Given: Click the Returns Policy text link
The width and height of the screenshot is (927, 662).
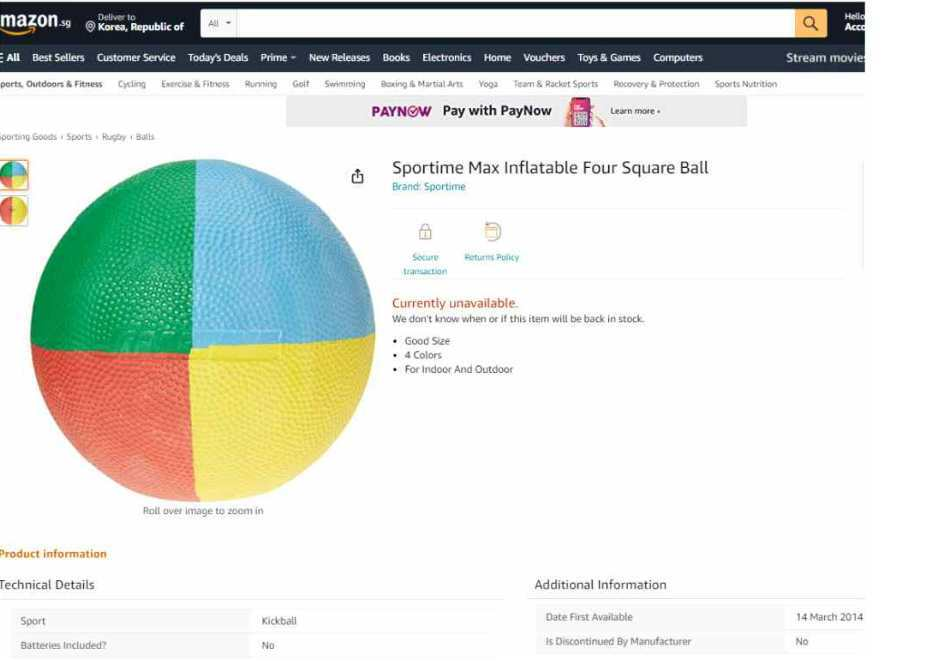Looking at the screenshot, I should pos(492,257).
